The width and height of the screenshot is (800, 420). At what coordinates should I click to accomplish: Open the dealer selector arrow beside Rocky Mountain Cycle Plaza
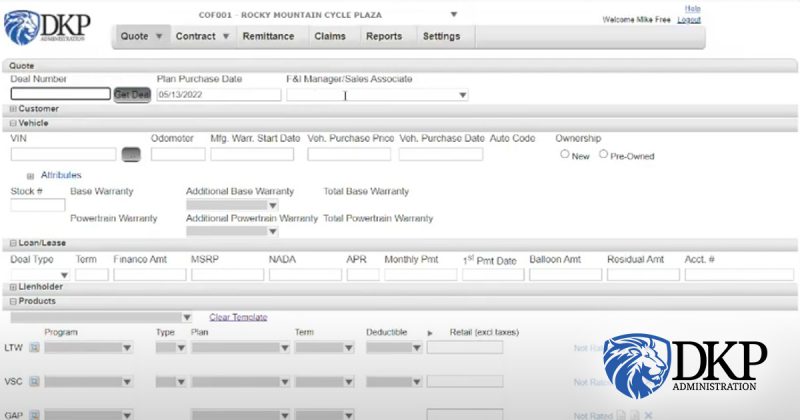click(454, 14)
